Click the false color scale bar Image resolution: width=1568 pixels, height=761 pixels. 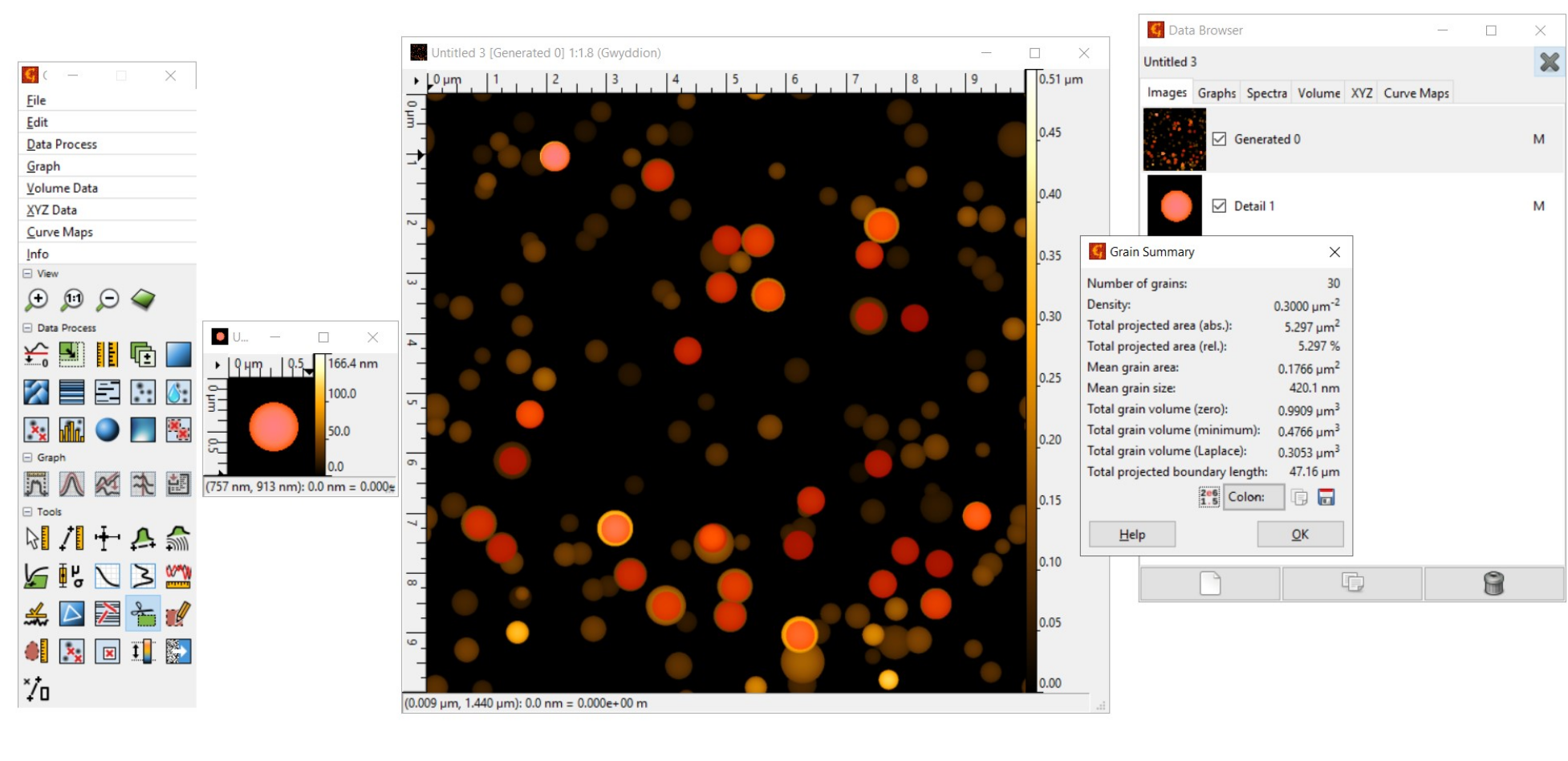pyautogui.click(x=1030, y=381)
